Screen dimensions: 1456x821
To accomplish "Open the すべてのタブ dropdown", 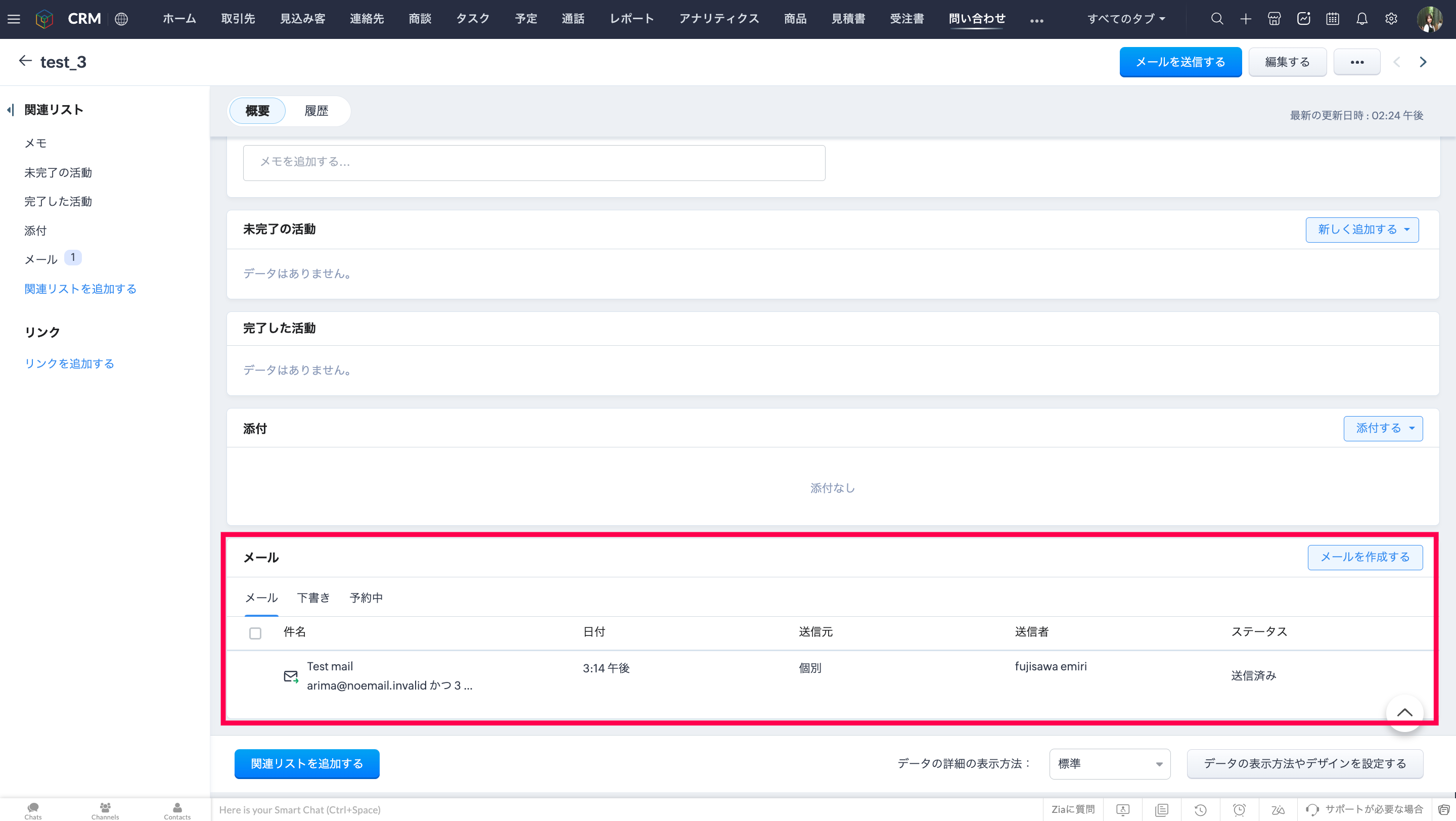I will [1125, 19].
